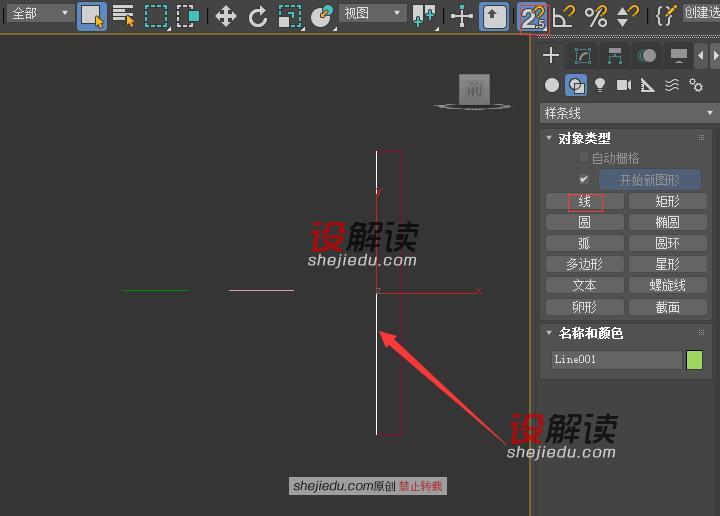The image size is (720, 516).
Task: Enable the 自动栅格 checkbox
Action: 583,158
